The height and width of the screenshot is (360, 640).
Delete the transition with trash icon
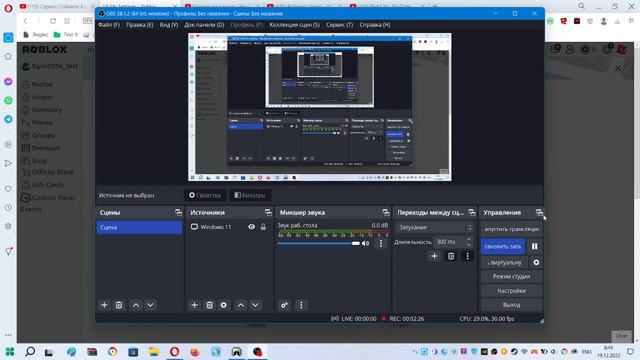click(x=451, y=256)
